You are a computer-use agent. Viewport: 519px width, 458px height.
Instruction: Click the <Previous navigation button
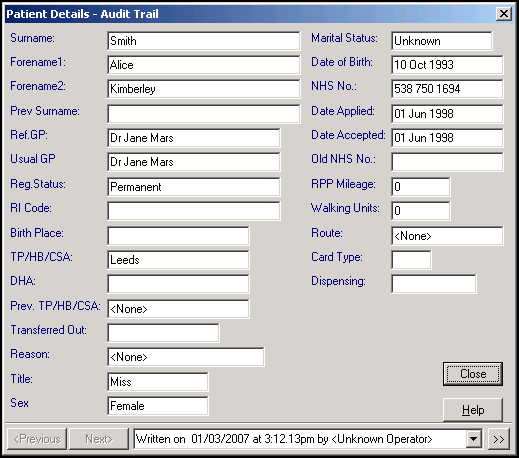coord(37,439)
